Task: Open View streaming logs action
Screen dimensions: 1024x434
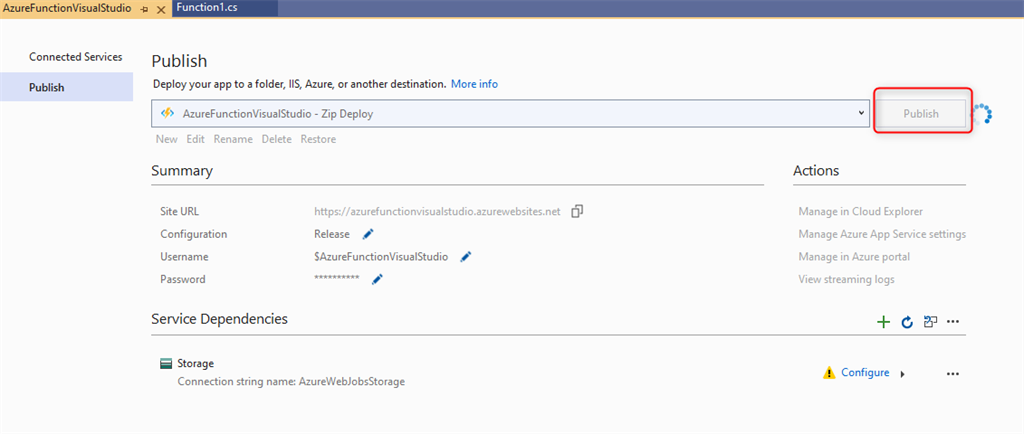Action: click(846, 279)
